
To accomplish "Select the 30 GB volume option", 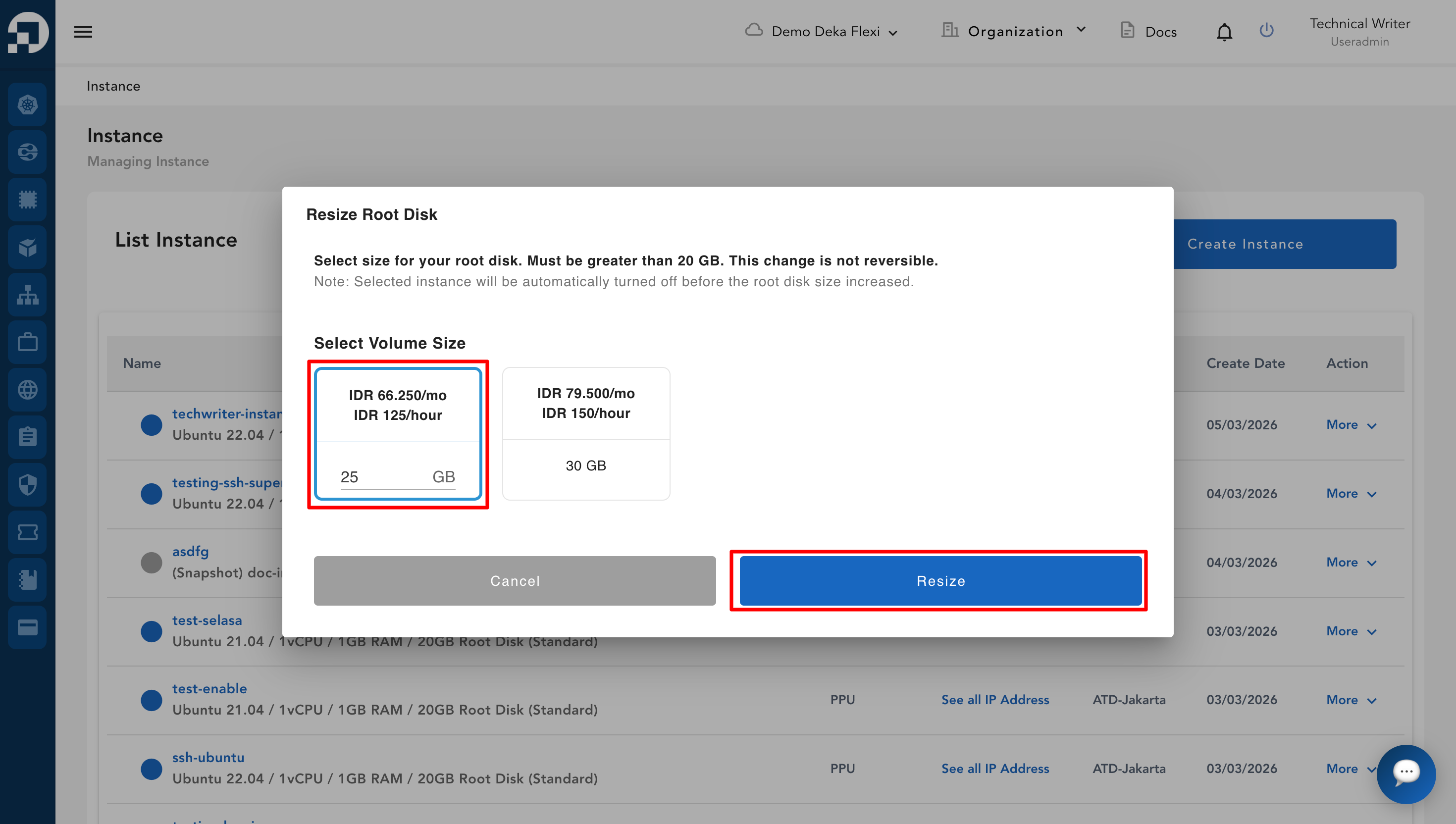I will pos(586,433).
